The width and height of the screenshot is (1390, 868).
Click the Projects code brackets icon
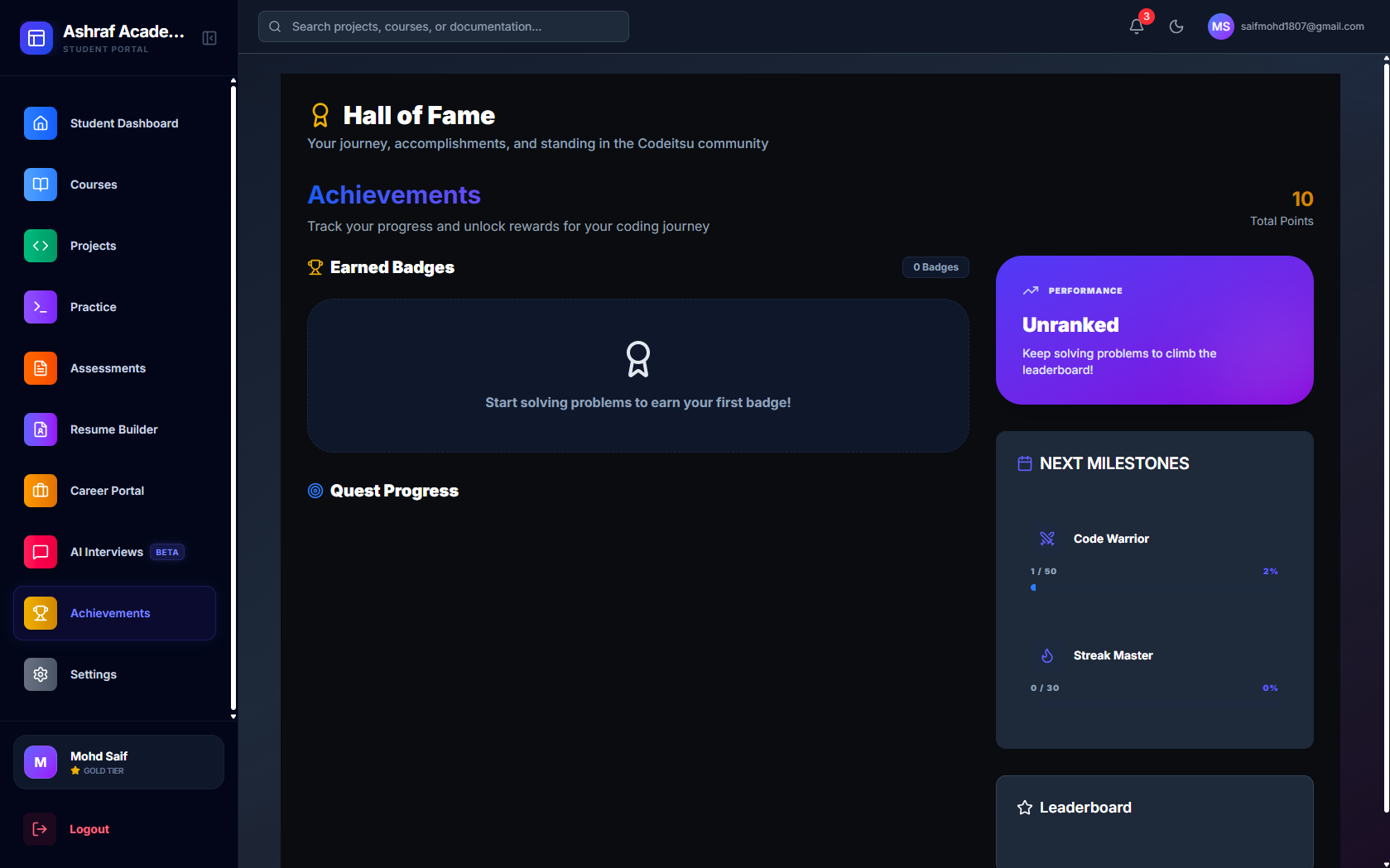(41, 246)
